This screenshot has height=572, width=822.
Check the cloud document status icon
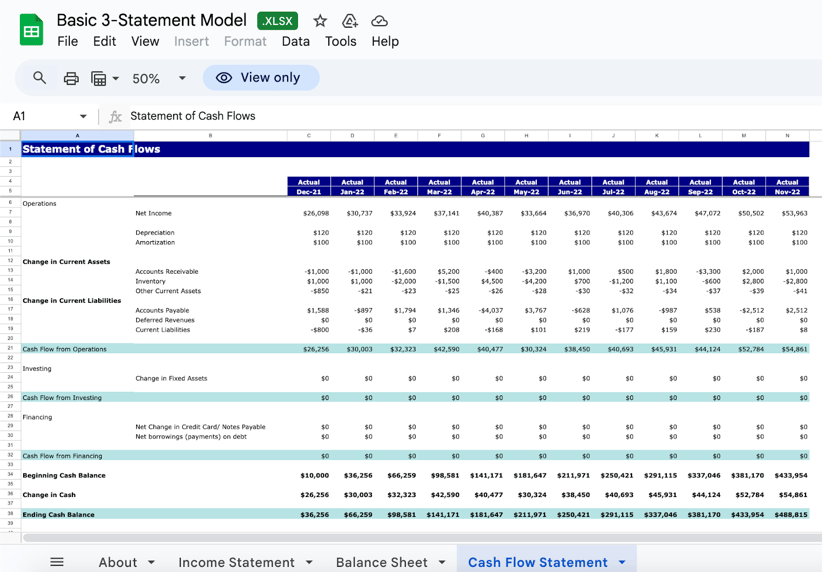(380, 21)
